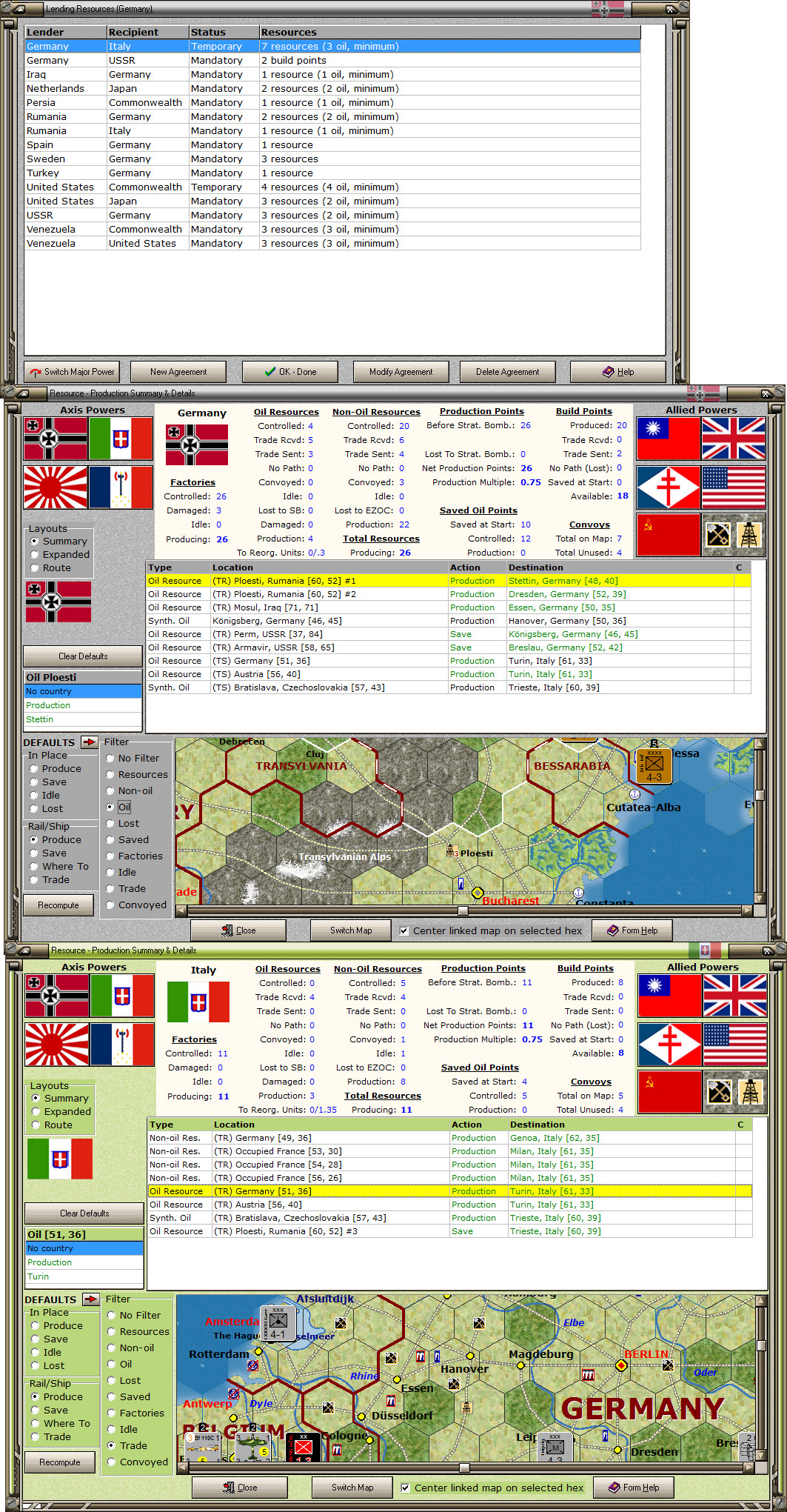Select the United States flag in Italy window's Allied Powers
Image resolution: width=787 pixels, height=1512 pixels.
[x=735, y=1045]
